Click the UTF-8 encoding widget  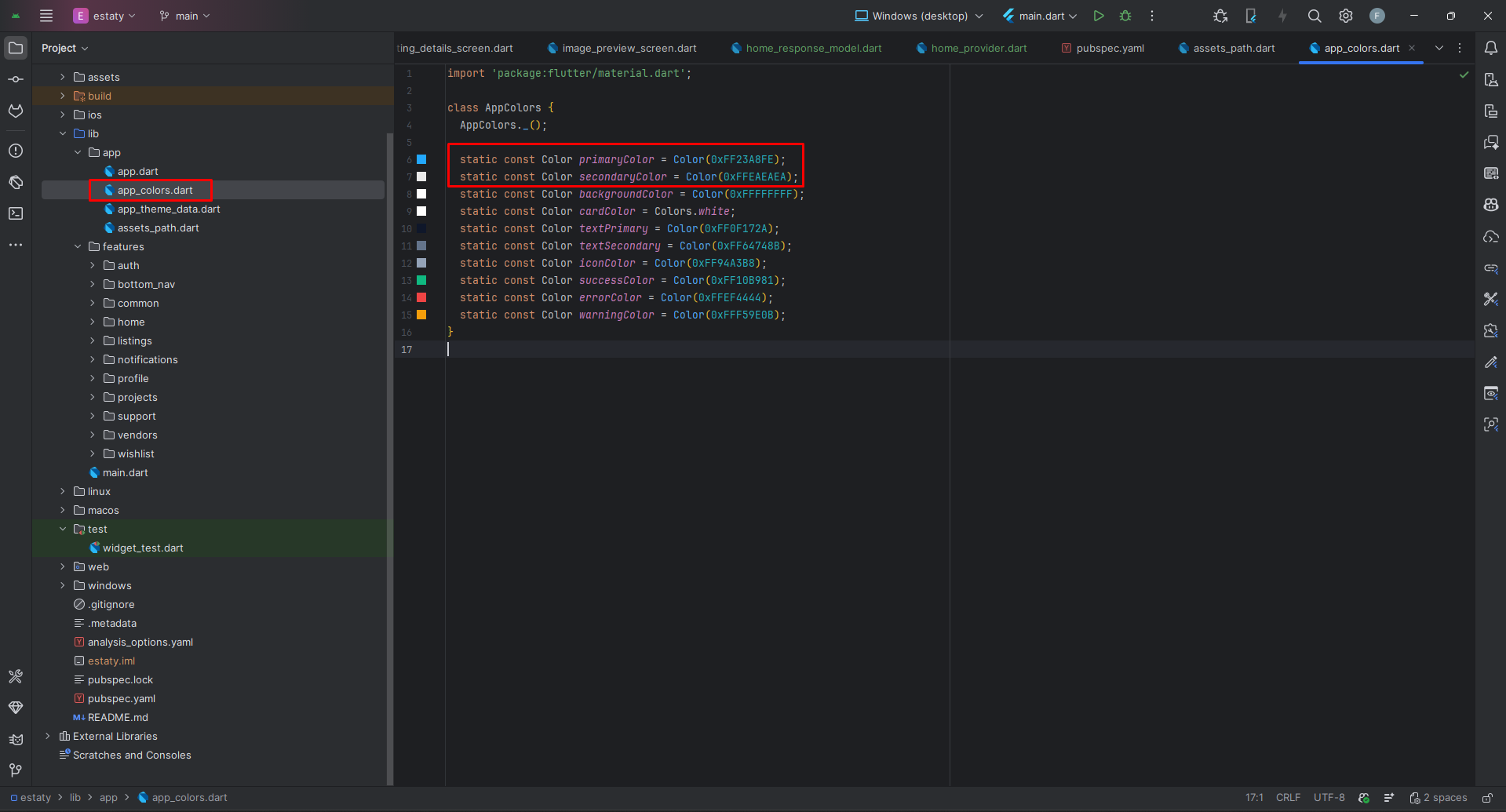coord(1329,798)
